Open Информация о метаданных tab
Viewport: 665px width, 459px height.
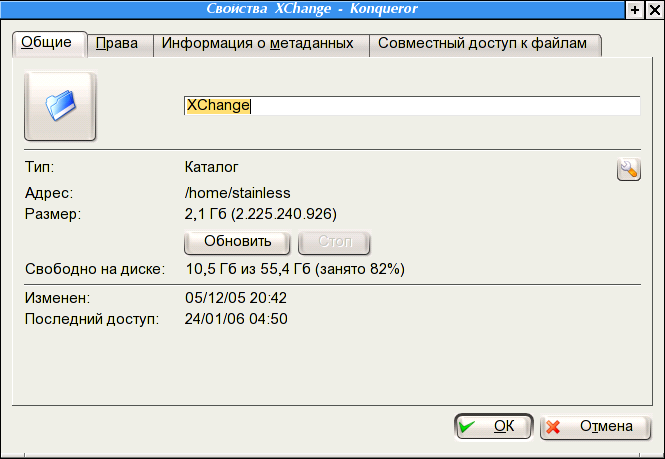click(261, 45)
